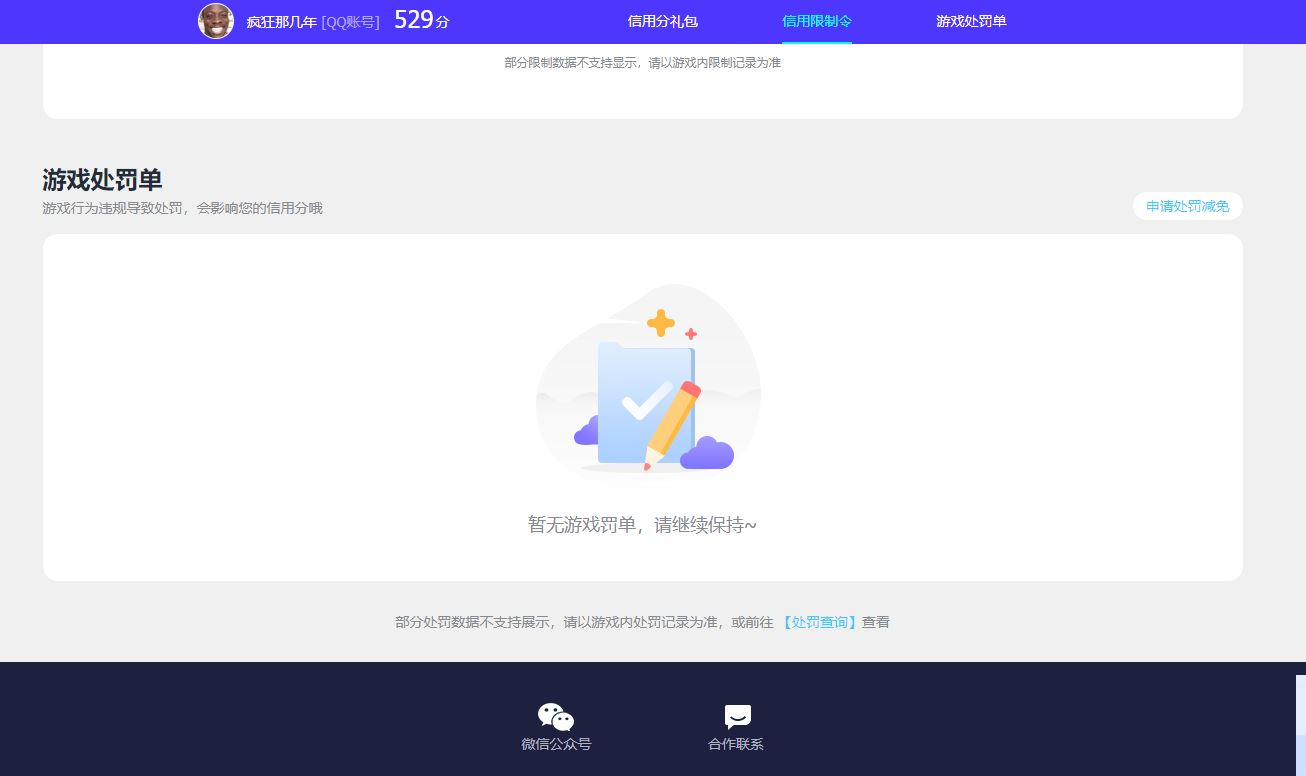Click the WeChat 微信公众号 icon

coord(556,716)
